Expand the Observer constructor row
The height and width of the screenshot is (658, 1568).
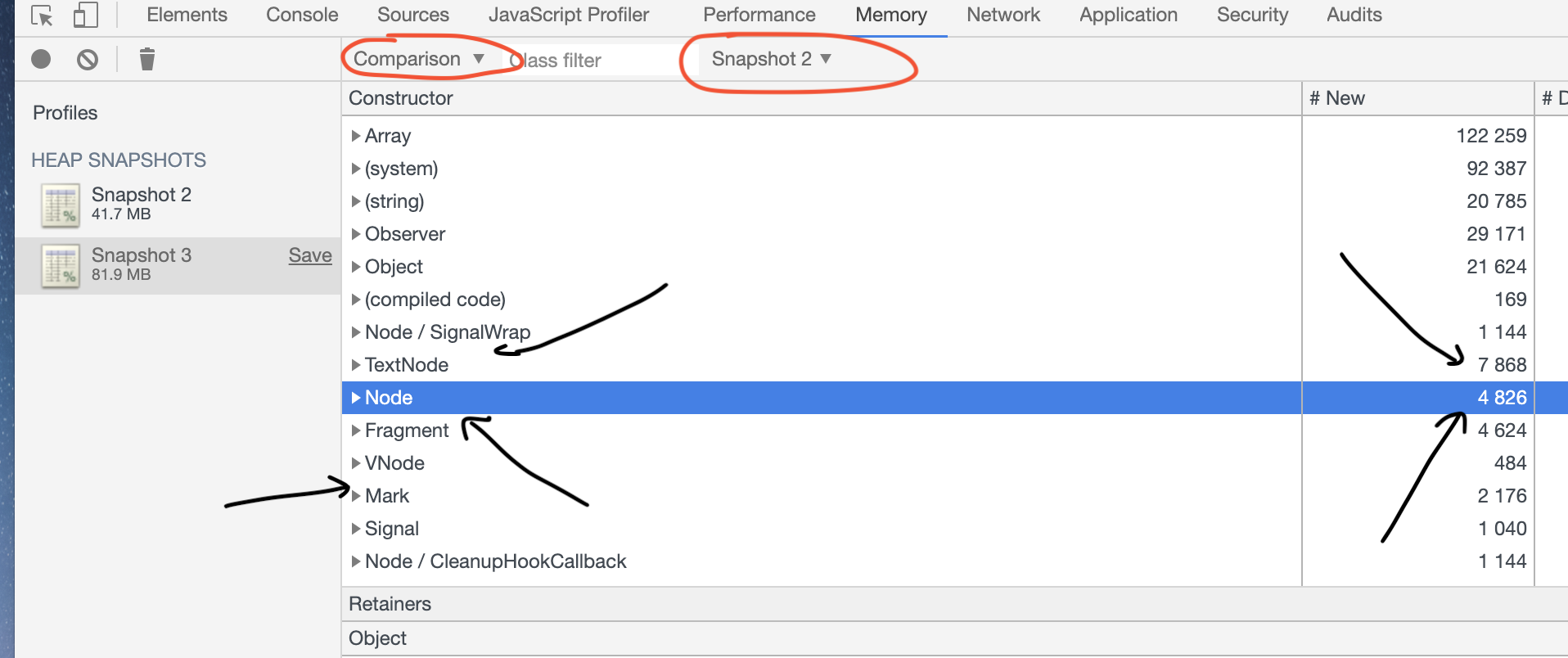(356, 234)
